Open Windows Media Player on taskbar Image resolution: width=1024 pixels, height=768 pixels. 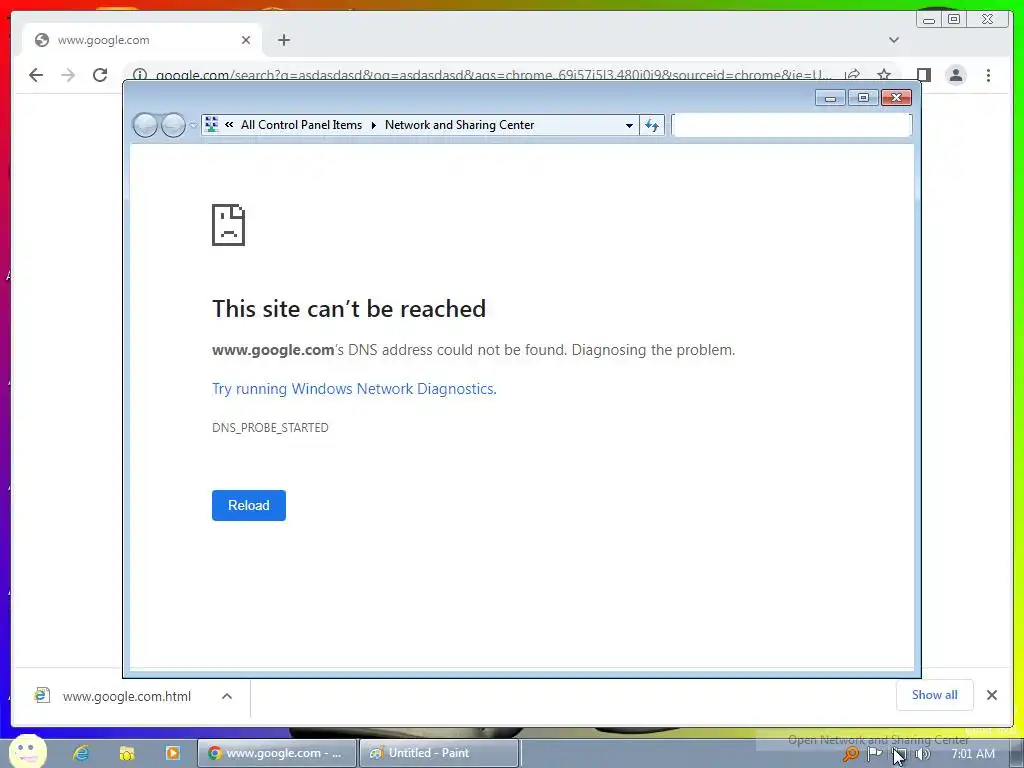pyautogui.click(x=172, y=753)
